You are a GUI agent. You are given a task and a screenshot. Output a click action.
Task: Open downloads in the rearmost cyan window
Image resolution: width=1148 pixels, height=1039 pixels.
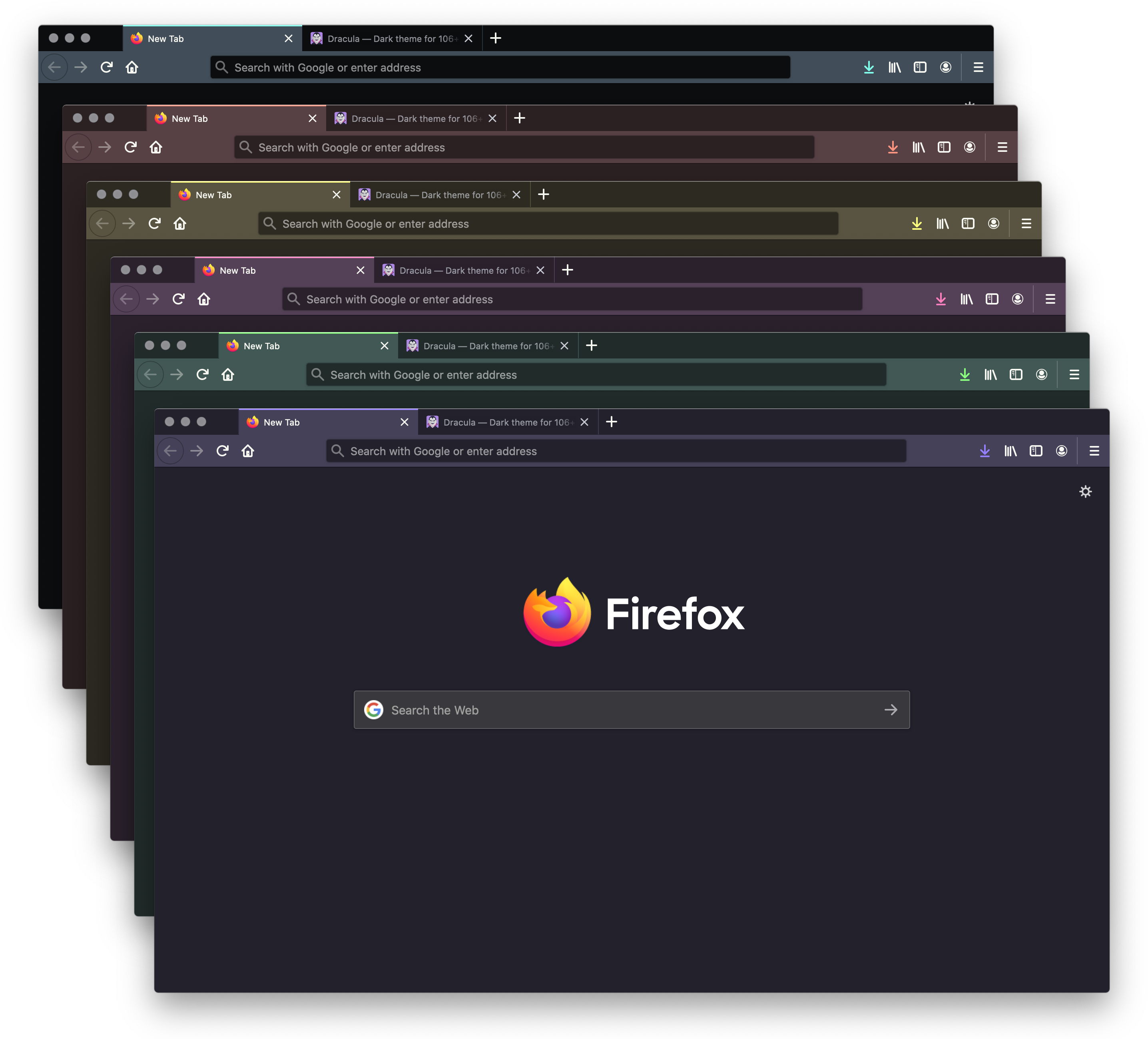pyautogui.click(x=869, y=67)
